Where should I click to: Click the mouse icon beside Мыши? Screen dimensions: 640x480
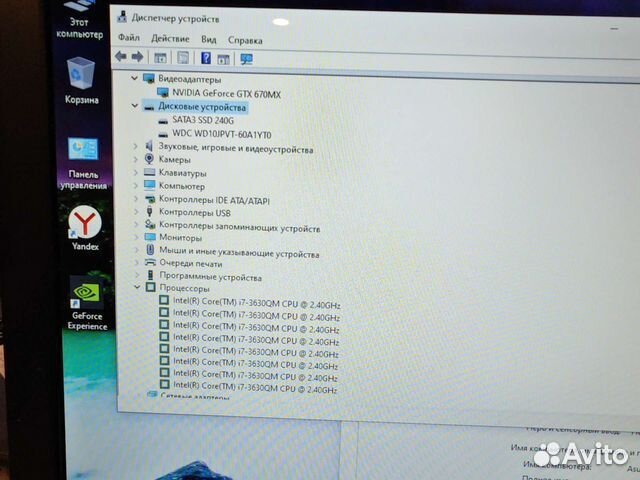150,250
